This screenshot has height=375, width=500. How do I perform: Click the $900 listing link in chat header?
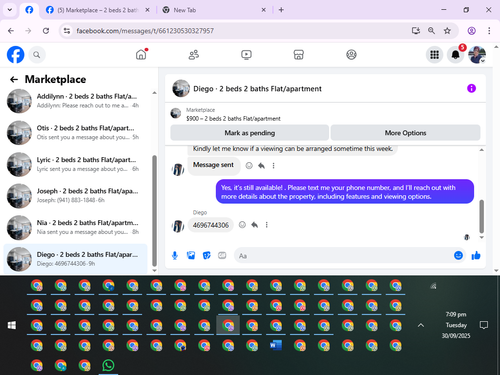[233, 118]
